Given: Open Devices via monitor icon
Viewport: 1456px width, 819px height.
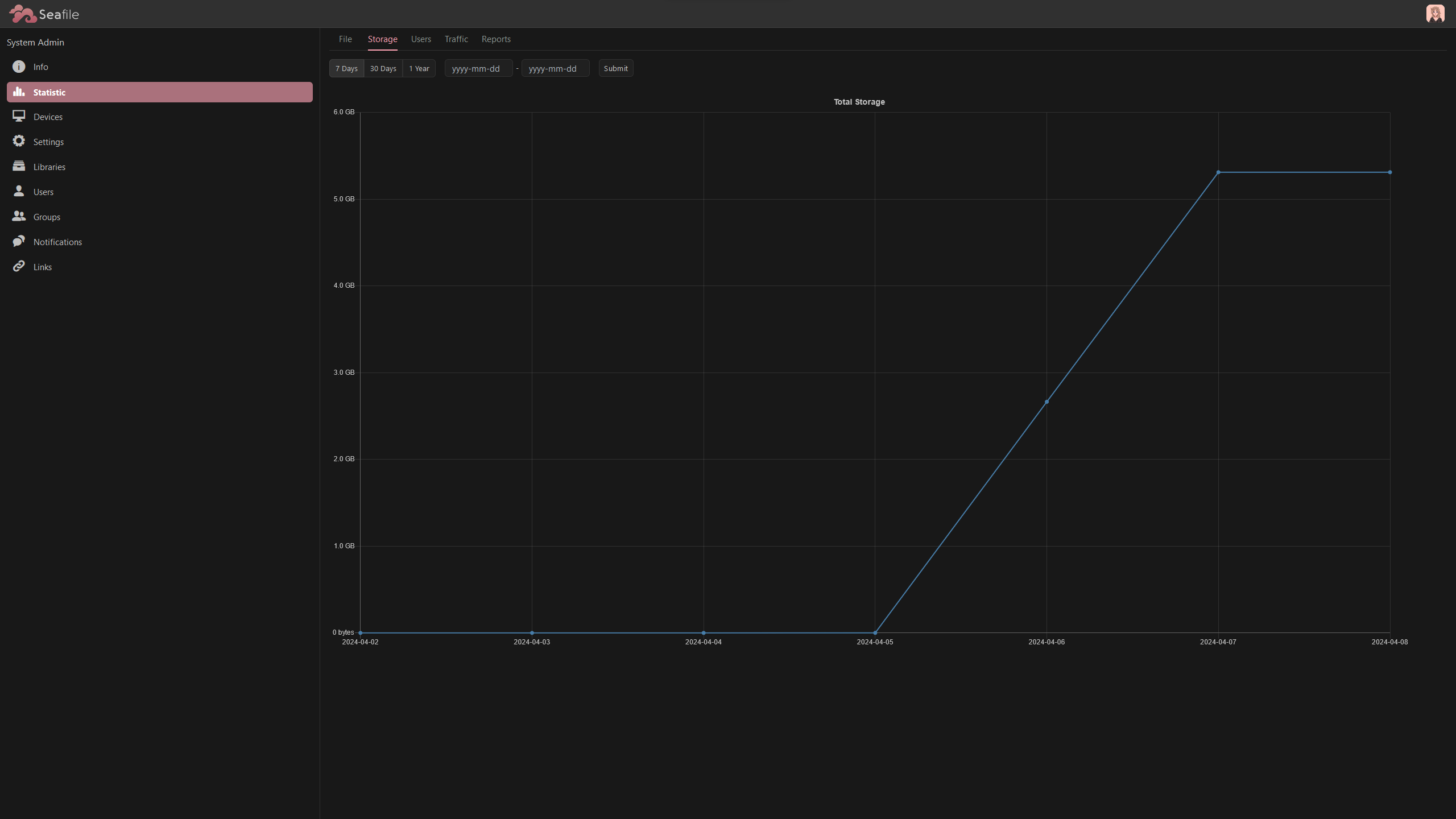Looking at the screenshot, I should click(19, 117).
